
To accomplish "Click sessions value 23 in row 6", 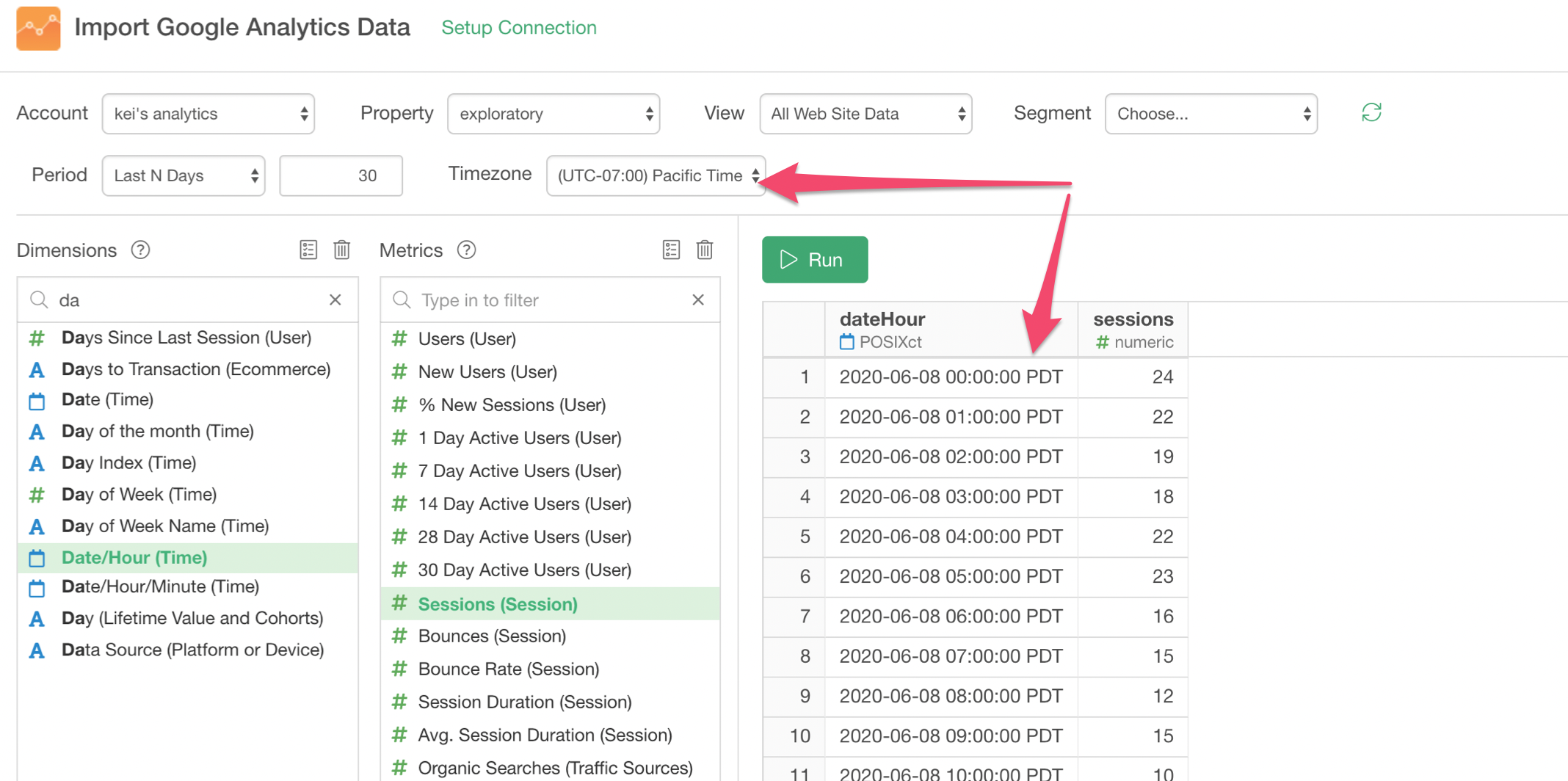I will pos(1133,577).
